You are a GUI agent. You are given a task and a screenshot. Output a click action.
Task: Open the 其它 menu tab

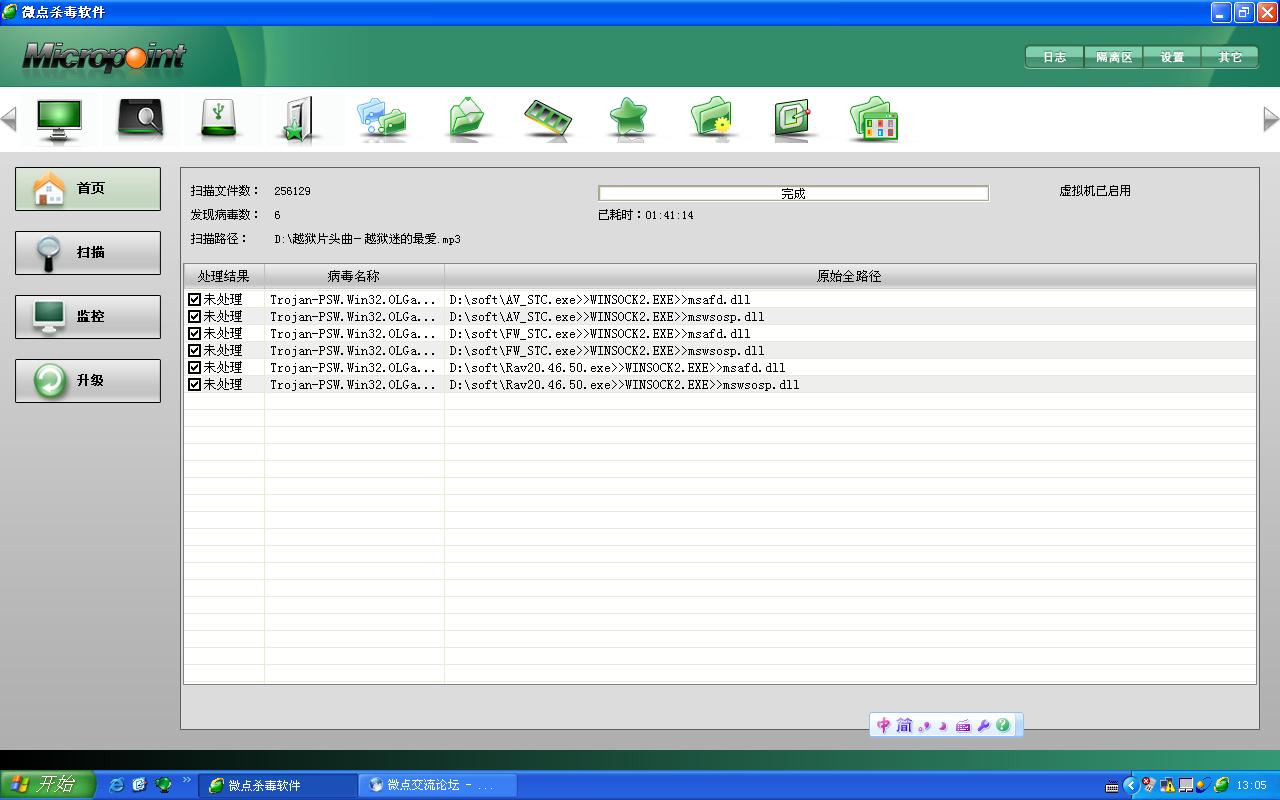[1230, 57]
